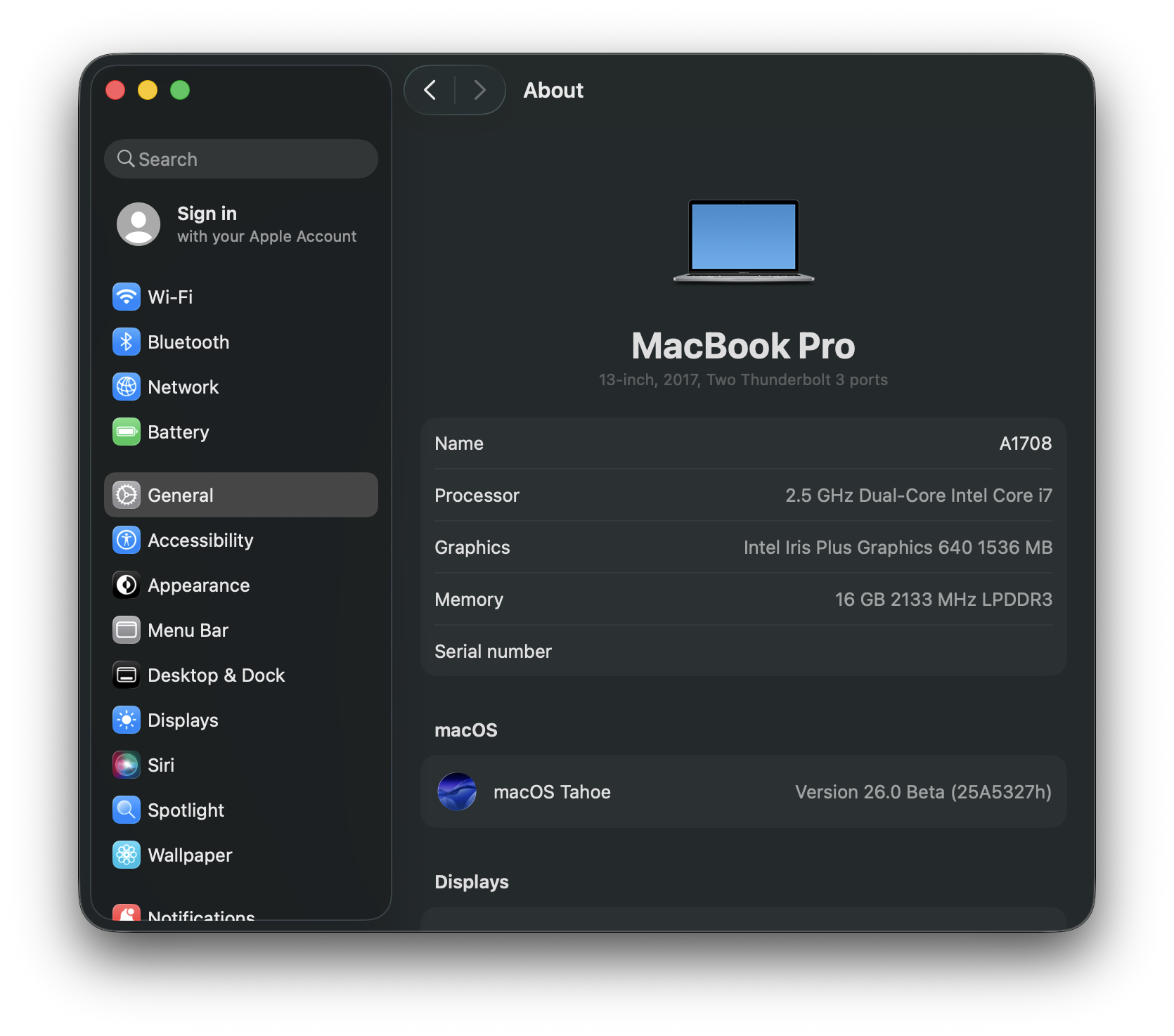This screenshot has width=1174, height=1036.
Task: Click the Wi-Fi icon in the sidebar
Action: coord(127,297)
